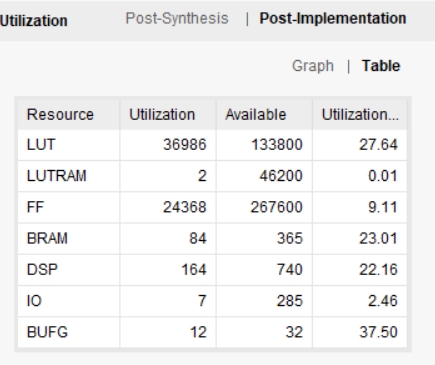Click LUT utilization value 36986
Image resolution: width=435 pixels, height=365 pixels.
(x=185, y=145)
